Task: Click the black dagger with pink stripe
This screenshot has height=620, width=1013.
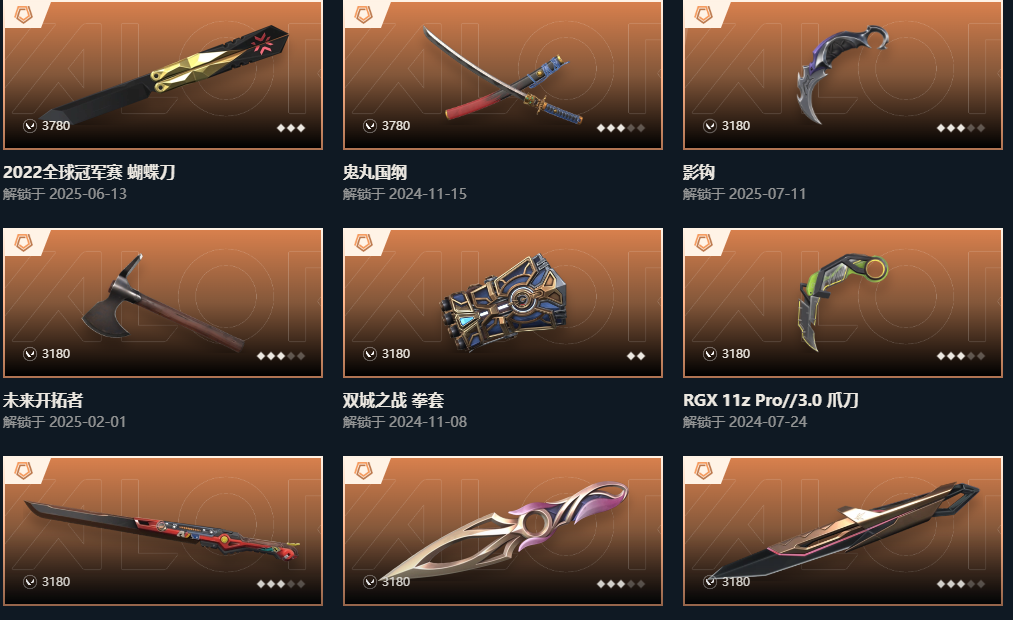Action: pyautogui.click(x=843, y=531)
